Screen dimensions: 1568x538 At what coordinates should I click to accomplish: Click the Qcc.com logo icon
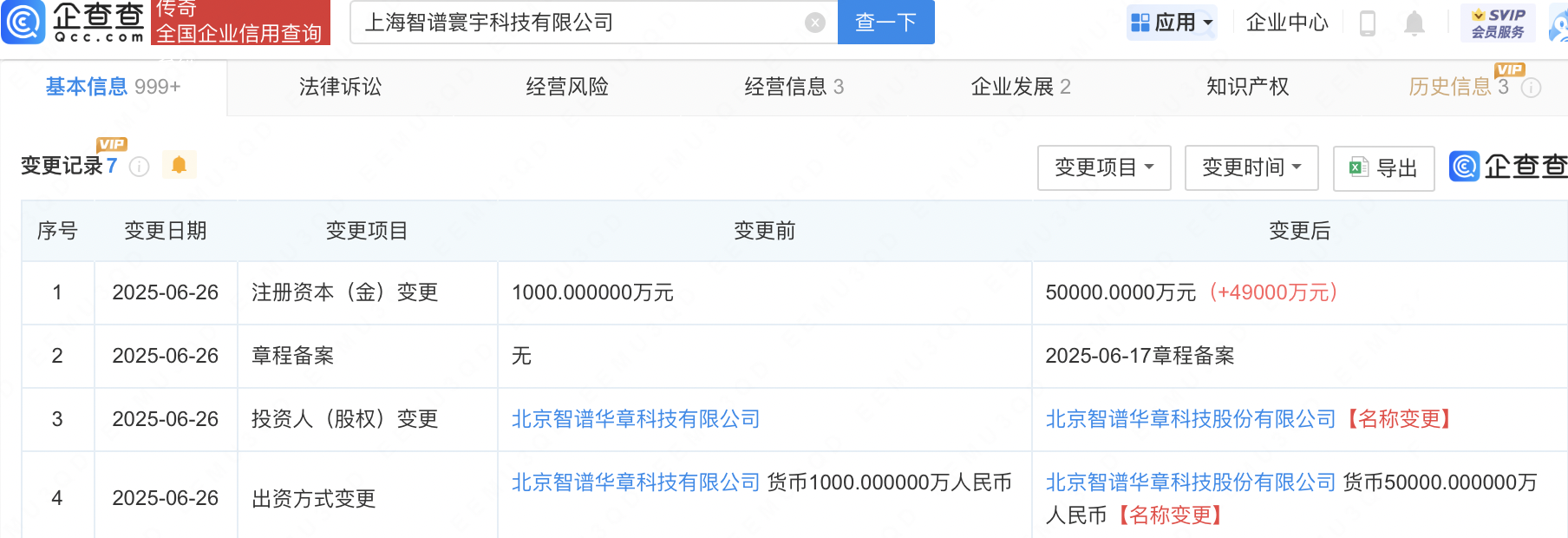(23, 22)
